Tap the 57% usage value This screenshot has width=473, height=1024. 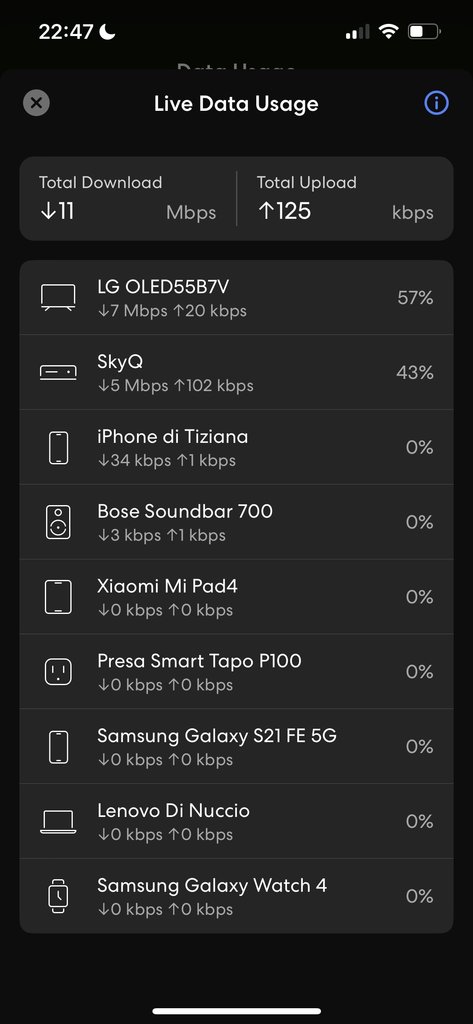pyautogui.click(x=416, y=298)
